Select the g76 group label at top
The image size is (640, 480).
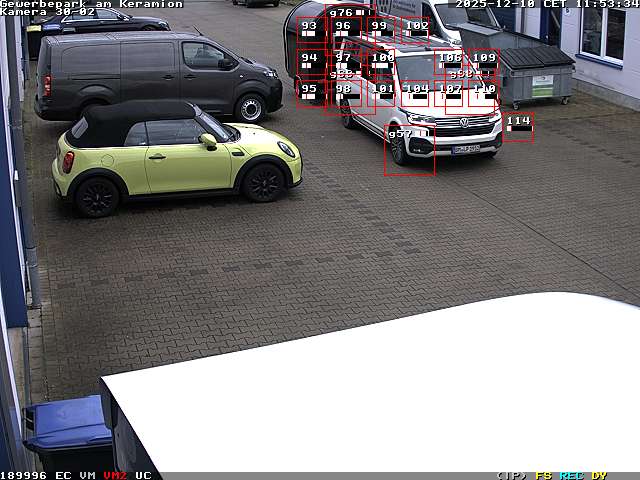click(x=341, y=13)
